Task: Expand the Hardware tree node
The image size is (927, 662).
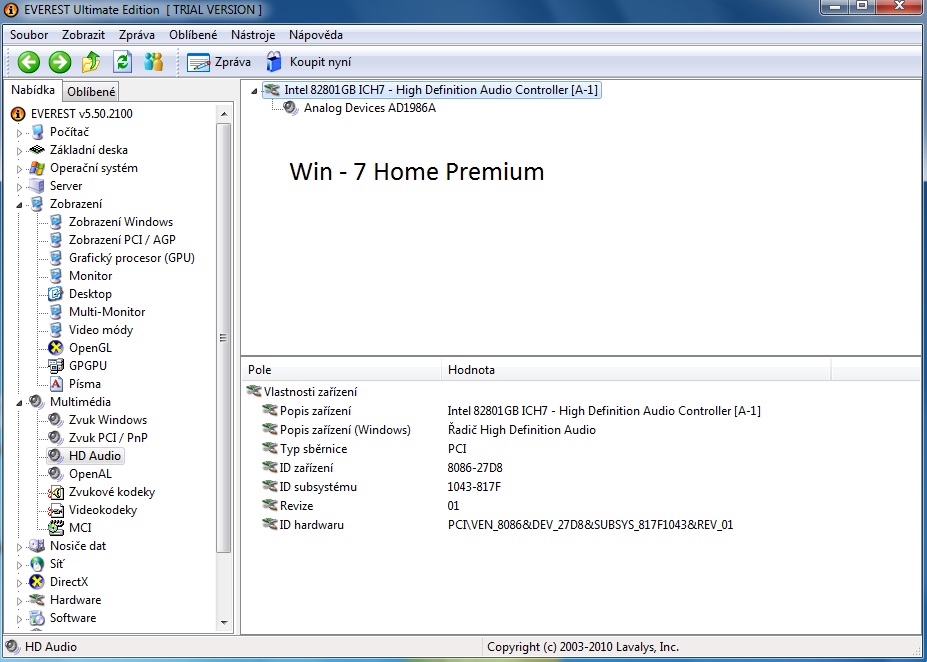Action: click(19, 601)
